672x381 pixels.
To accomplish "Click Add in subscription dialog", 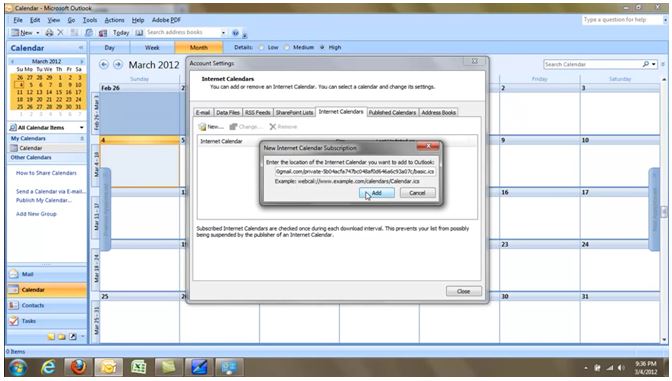I will (377, 193).
